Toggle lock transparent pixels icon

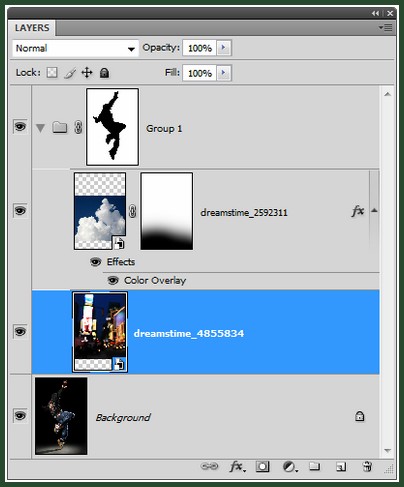[52, 72]
